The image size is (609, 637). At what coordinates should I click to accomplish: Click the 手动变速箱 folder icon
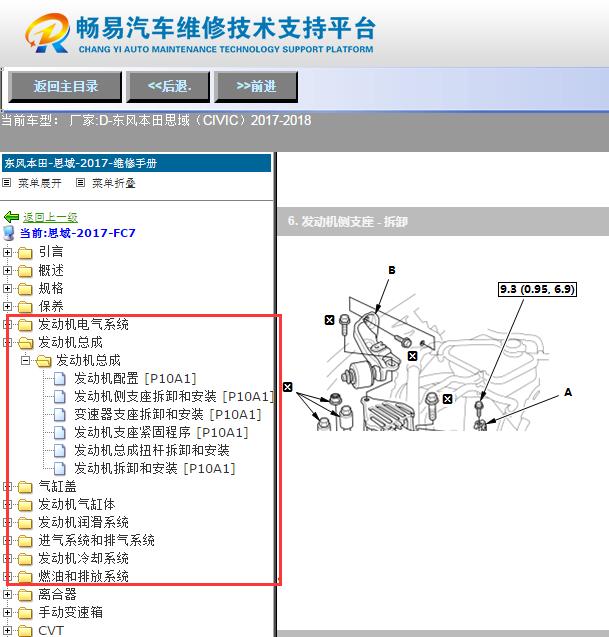coord(25,613)
